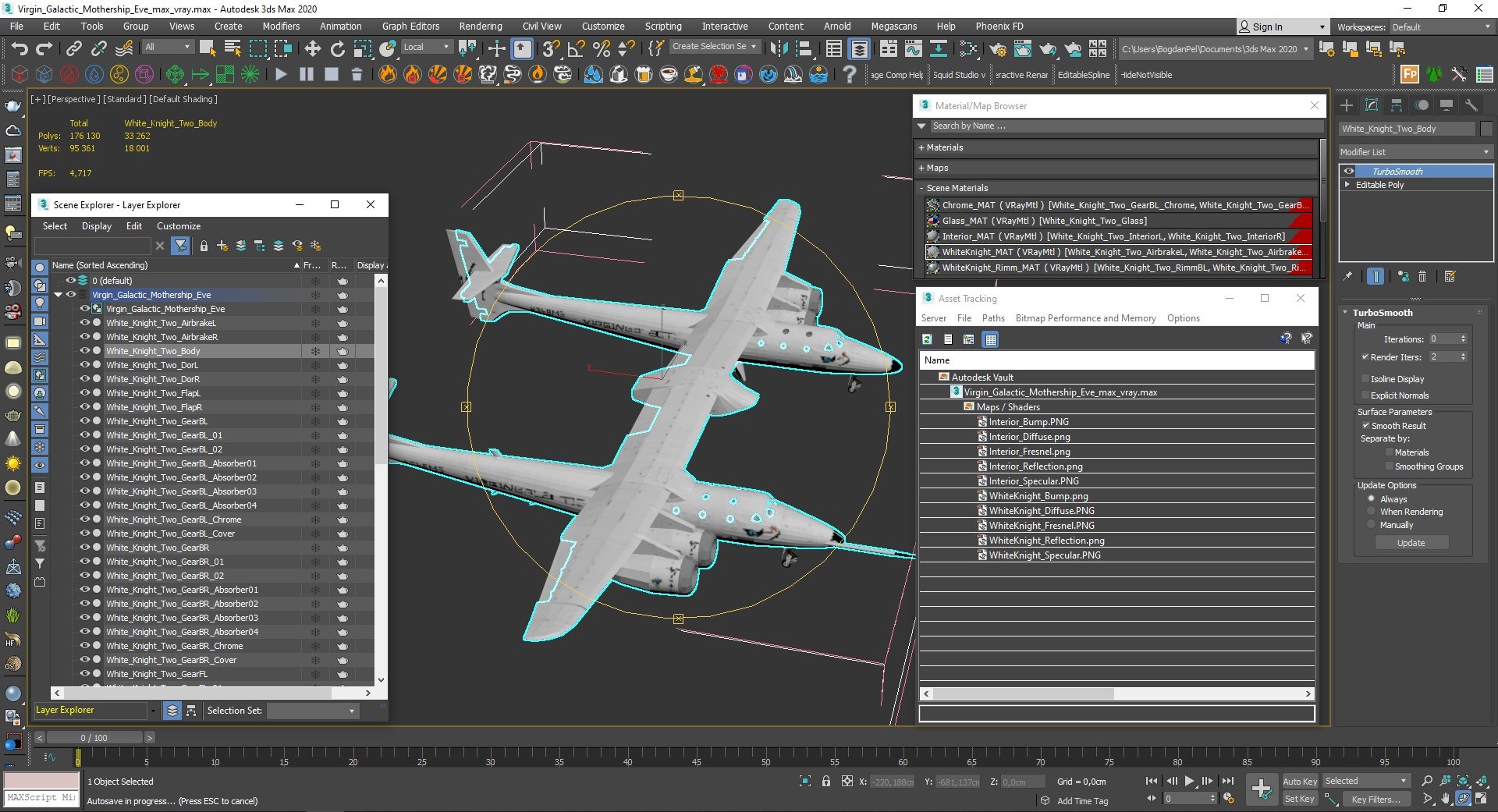Click the Refresh icon in Asset Tracking
The image size is (1498, 812).
tap(927, 339)
